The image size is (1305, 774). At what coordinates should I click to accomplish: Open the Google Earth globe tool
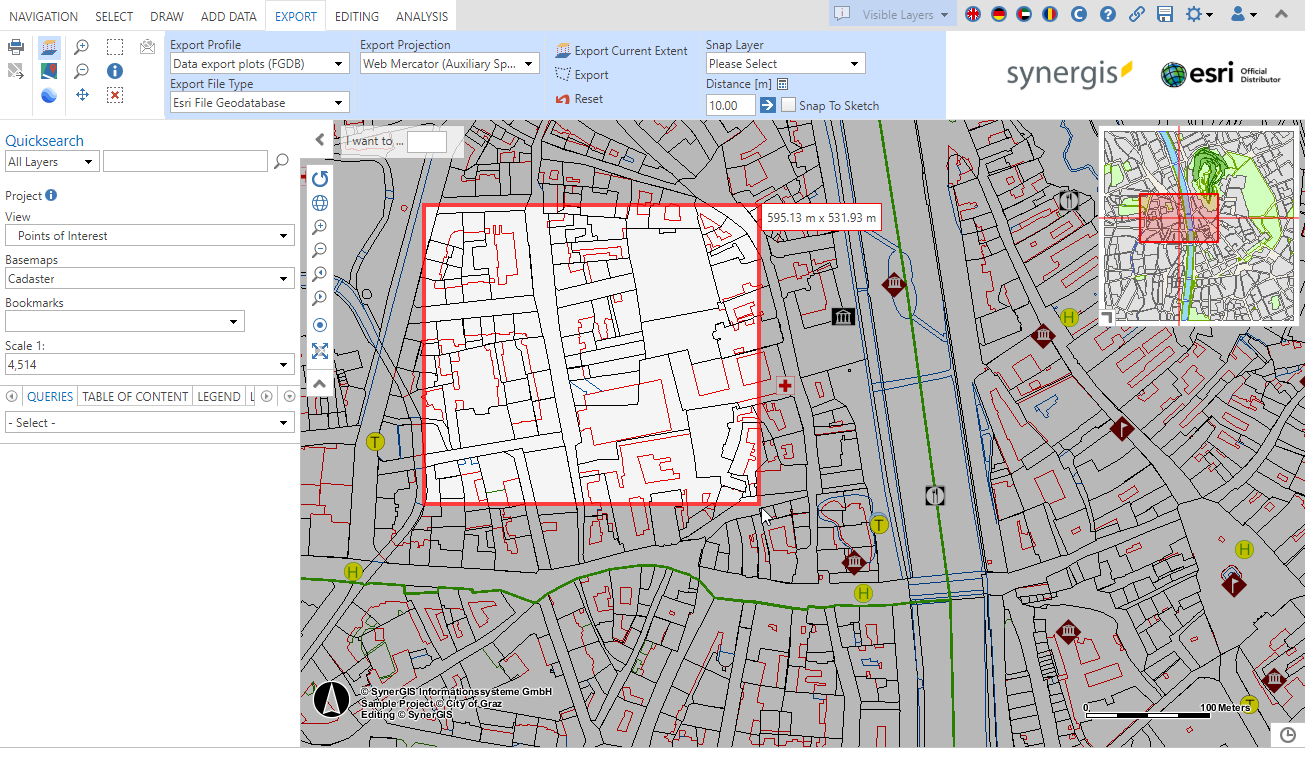pyautogui.click(x=48, y=95)
